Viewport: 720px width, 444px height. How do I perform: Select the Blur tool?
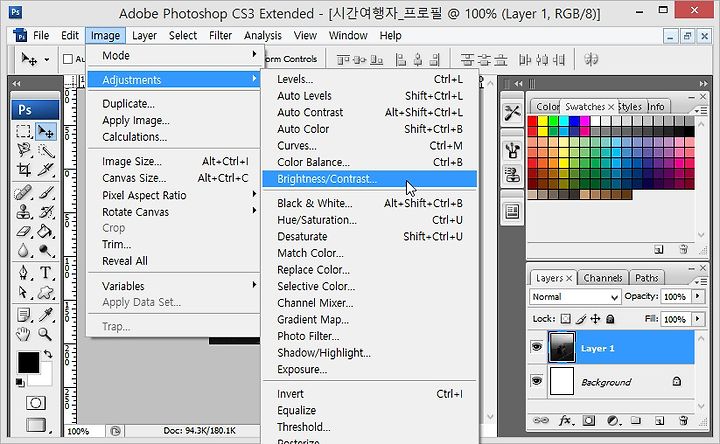point(23,250)
